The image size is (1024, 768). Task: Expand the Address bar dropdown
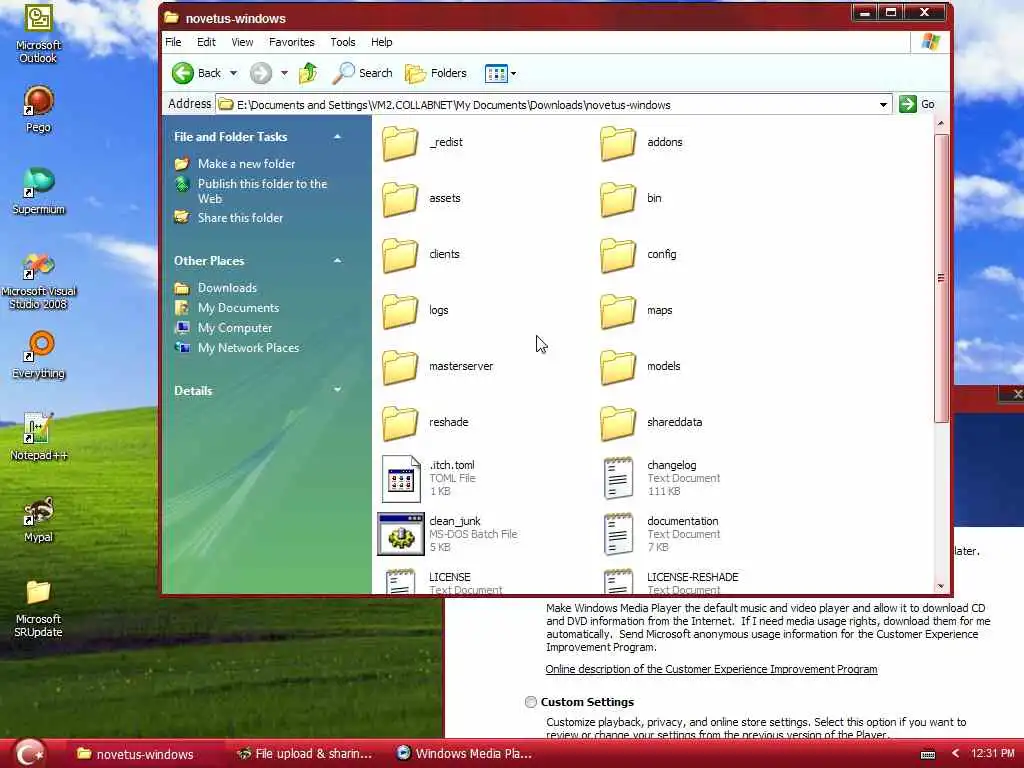(x=883, y=104)
